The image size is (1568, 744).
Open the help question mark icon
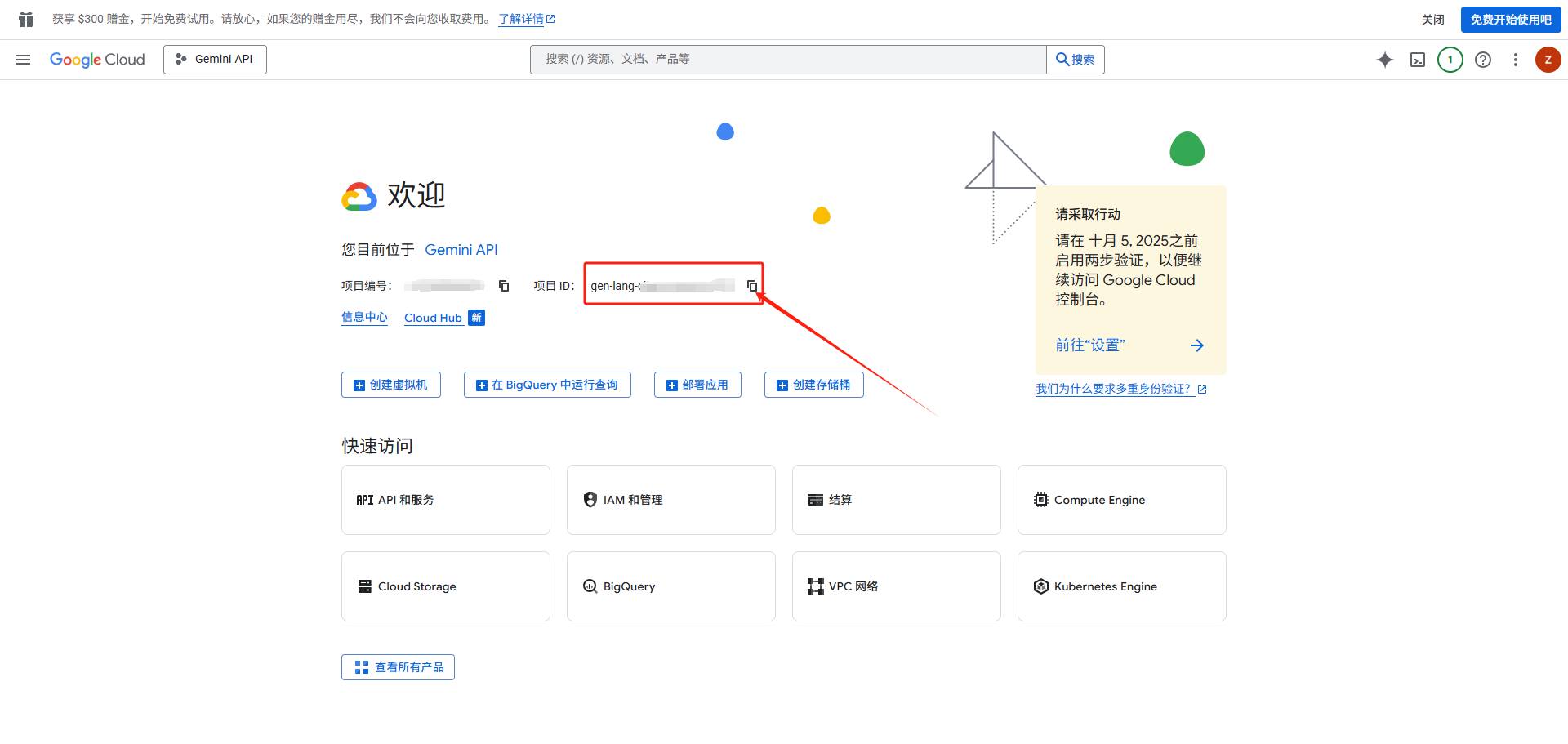(1483, 60)
